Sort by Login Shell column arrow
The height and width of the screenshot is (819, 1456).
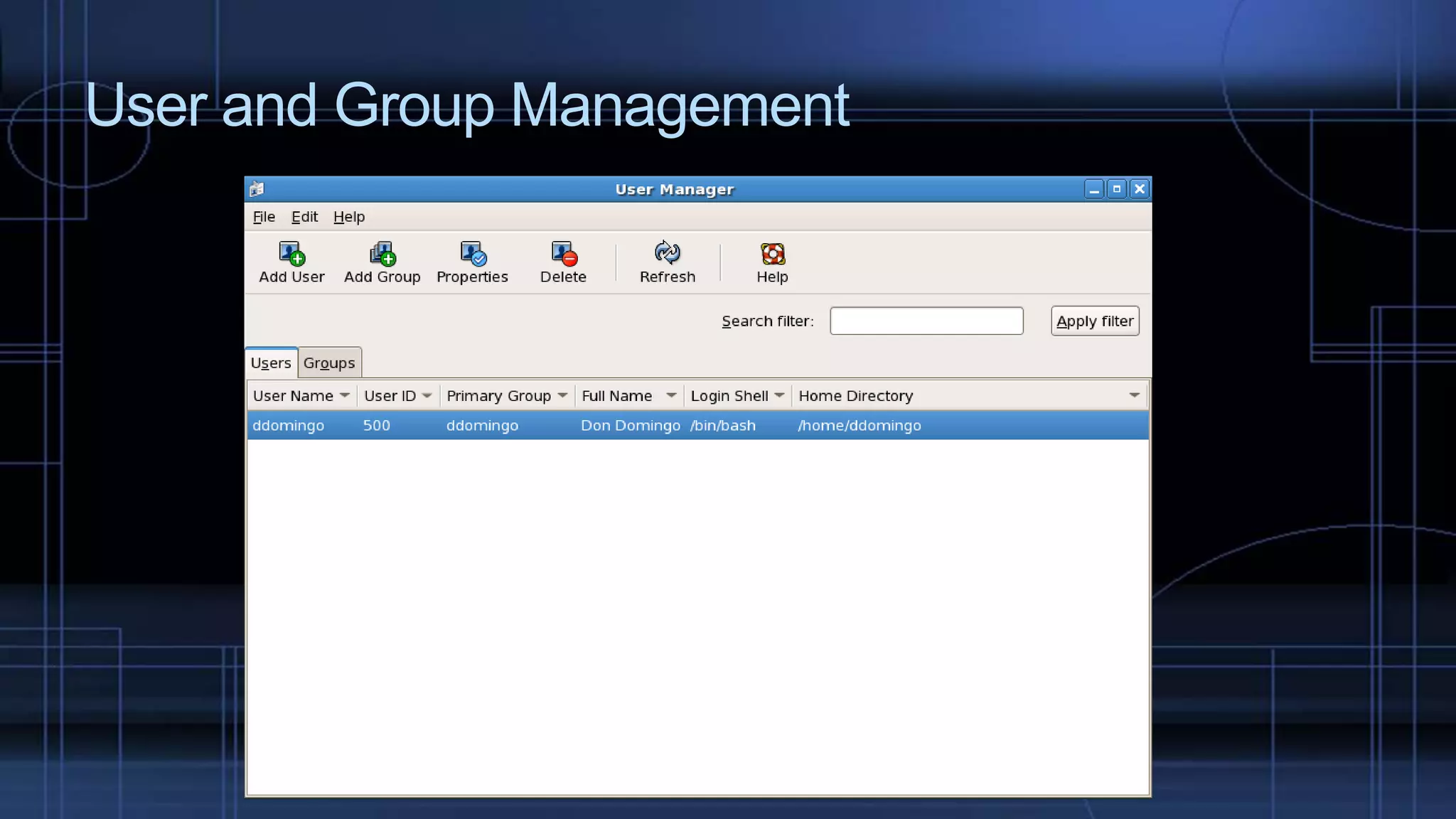pos(779,395)
